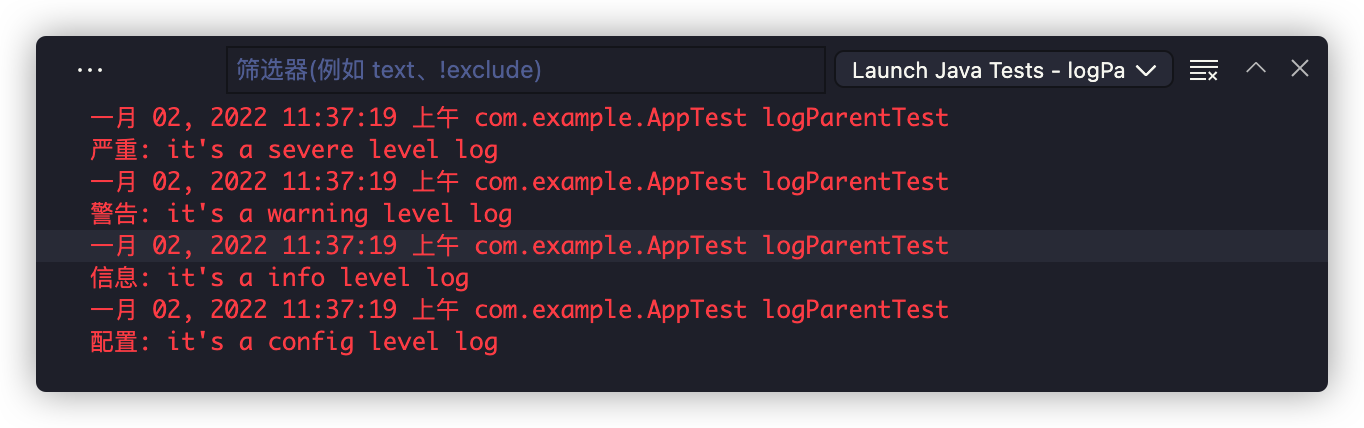Open the panel's more actions ellipsis menu
1364x428 pixels.
point(90,70)
